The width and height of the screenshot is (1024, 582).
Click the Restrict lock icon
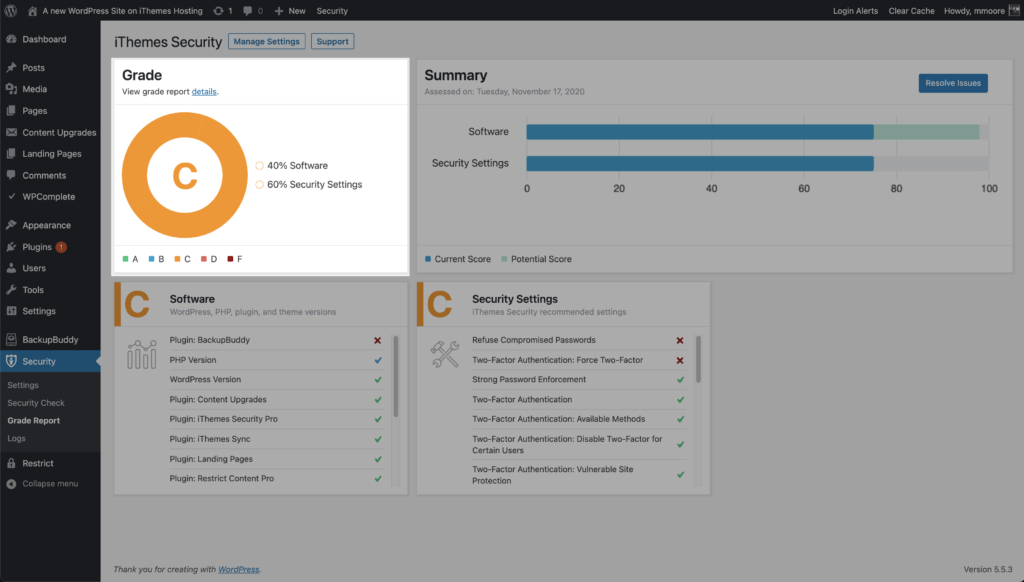click(x=11, y=463)
